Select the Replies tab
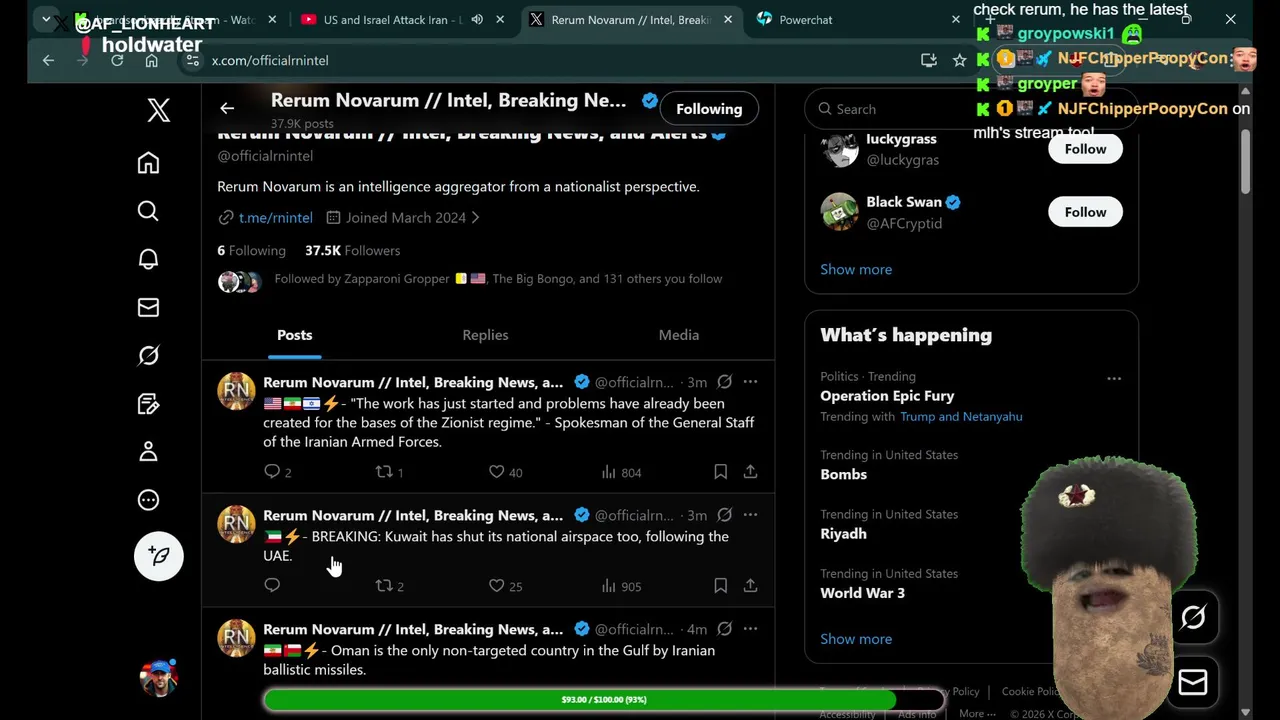 point(485,335)
